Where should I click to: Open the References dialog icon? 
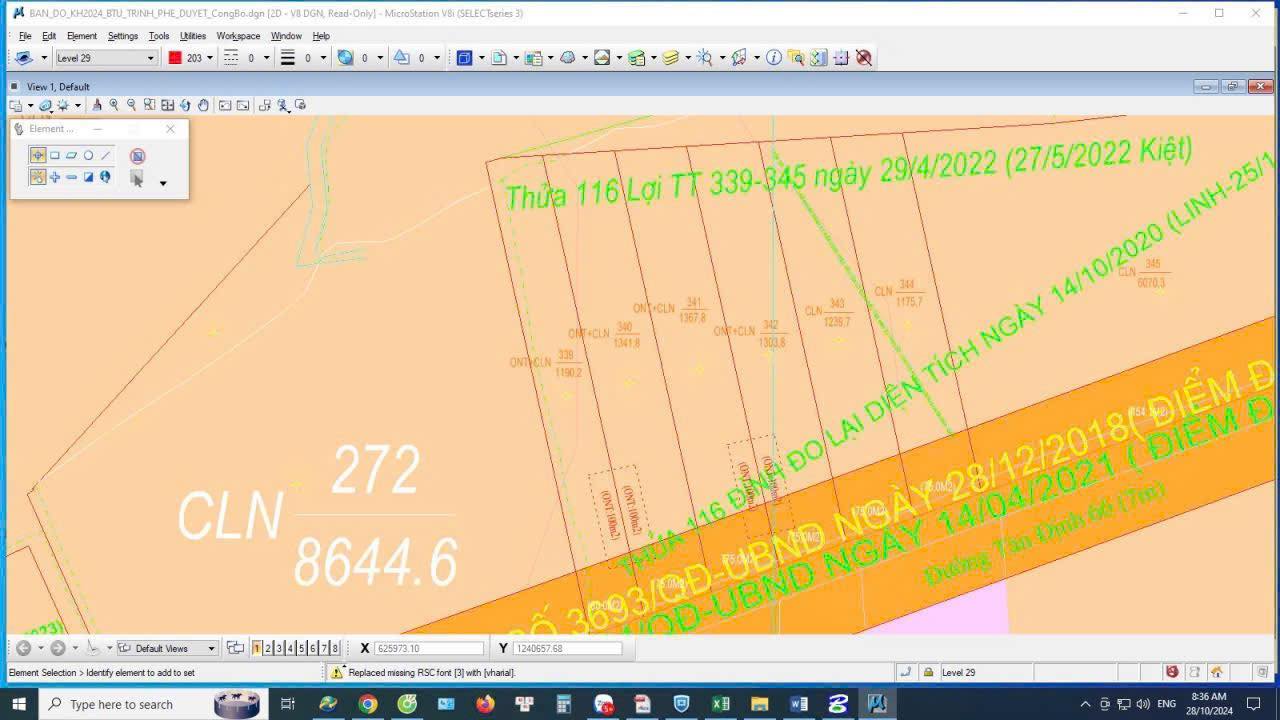[x=533, y=58]
